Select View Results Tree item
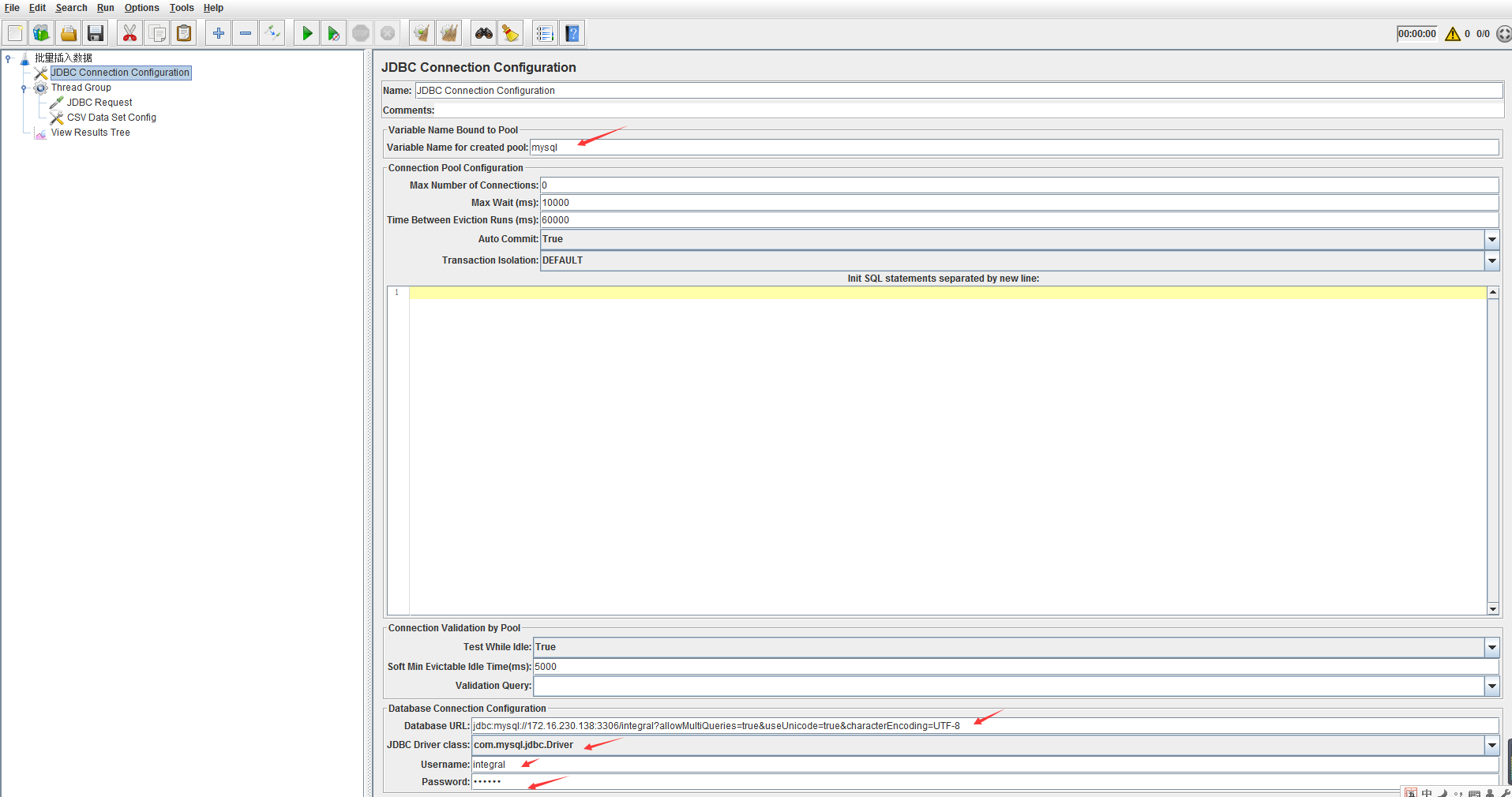The height and width of the screenshot is (797, 1512). (x=91, y=133)
